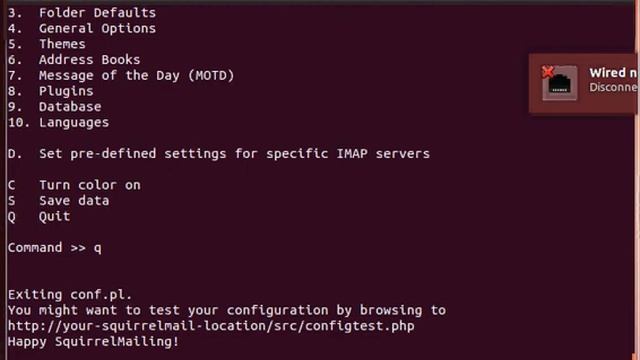Select the General Options menu entry
640x360 pixels.
tap(82, 28)
